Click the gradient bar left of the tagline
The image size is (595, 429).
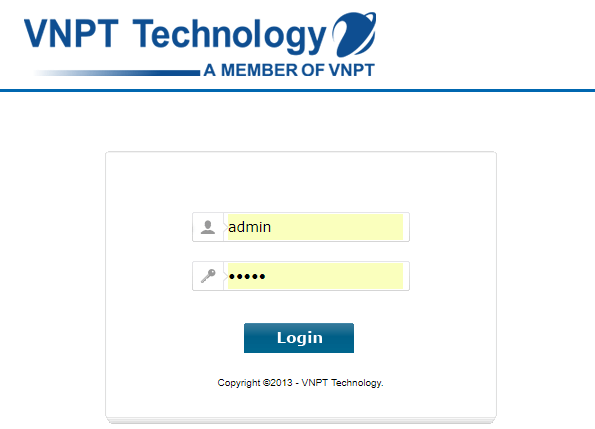[116, 72]
